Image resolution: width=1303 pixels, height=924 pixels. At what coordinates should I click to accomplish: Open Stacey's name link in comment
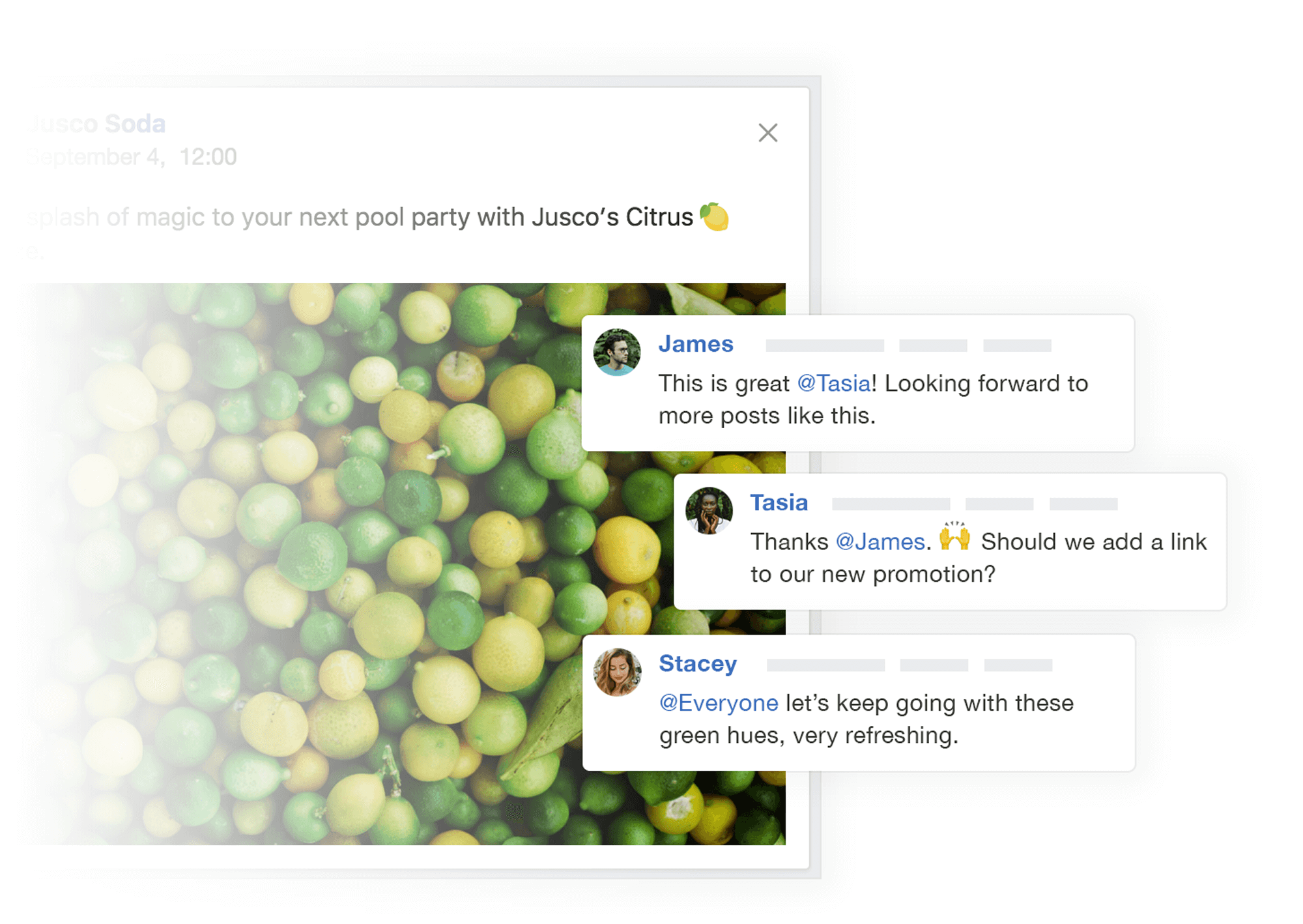pyautogui.click(x=698, y=664)
